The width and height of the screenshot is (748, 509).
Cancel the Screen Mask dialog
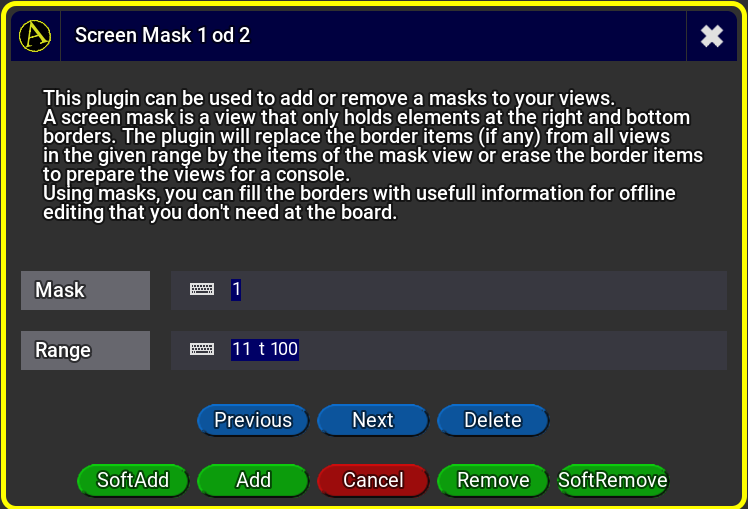(373, 480)
